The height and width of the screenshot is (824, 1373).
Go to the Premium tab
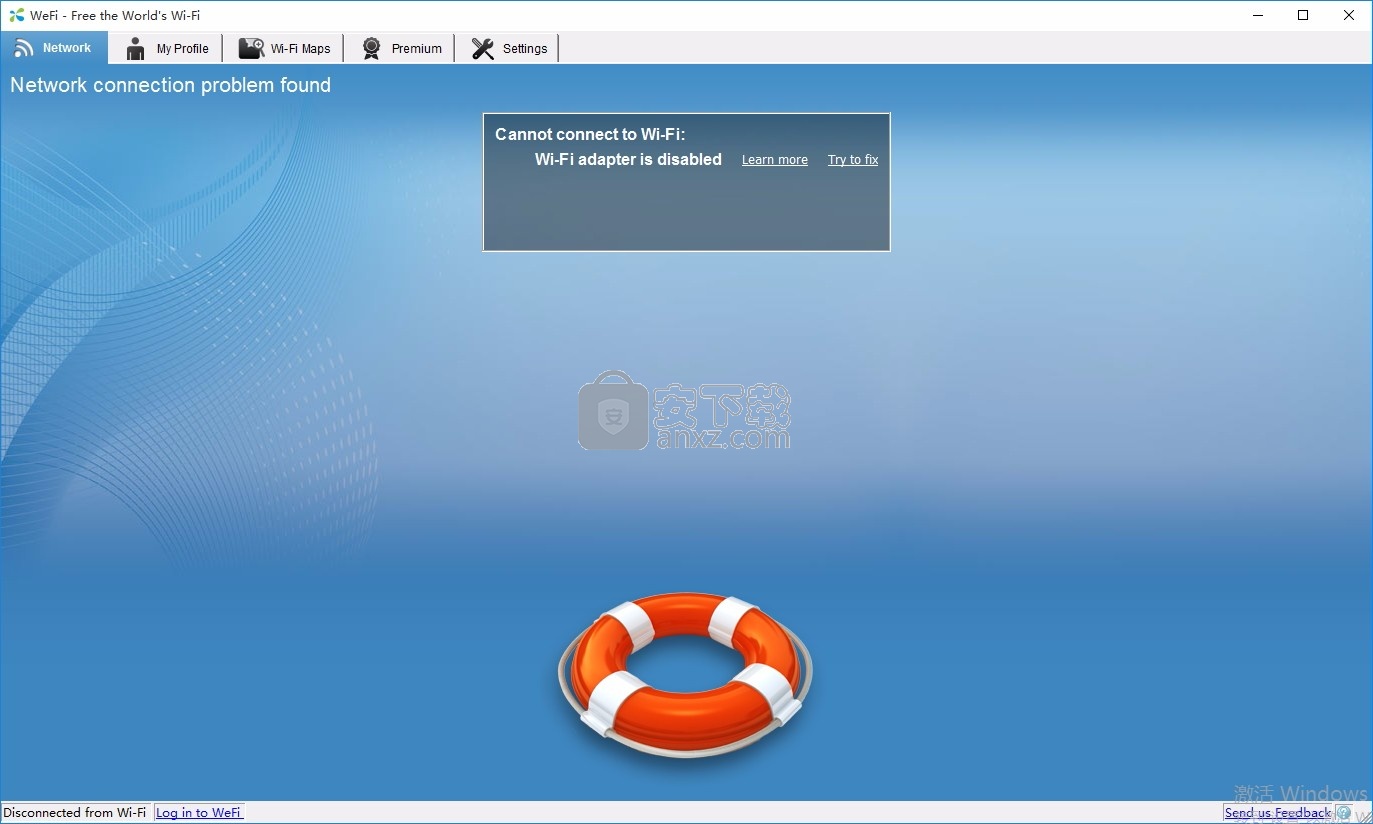pyautogui.click(x=400, y=48)
